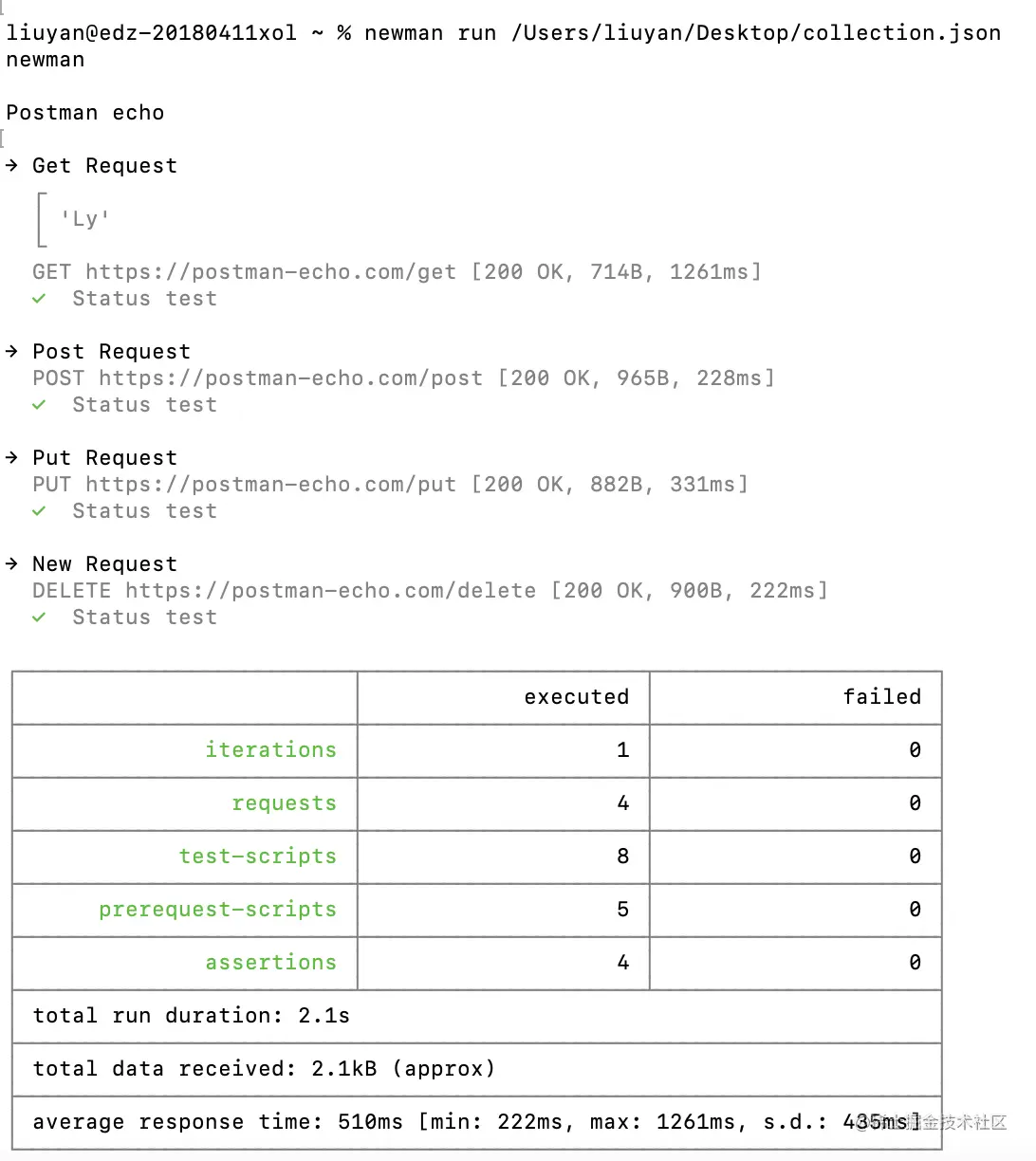Open the postman-echo.com/delete URL
The image size is (1036, 1161).
point(330,591)
